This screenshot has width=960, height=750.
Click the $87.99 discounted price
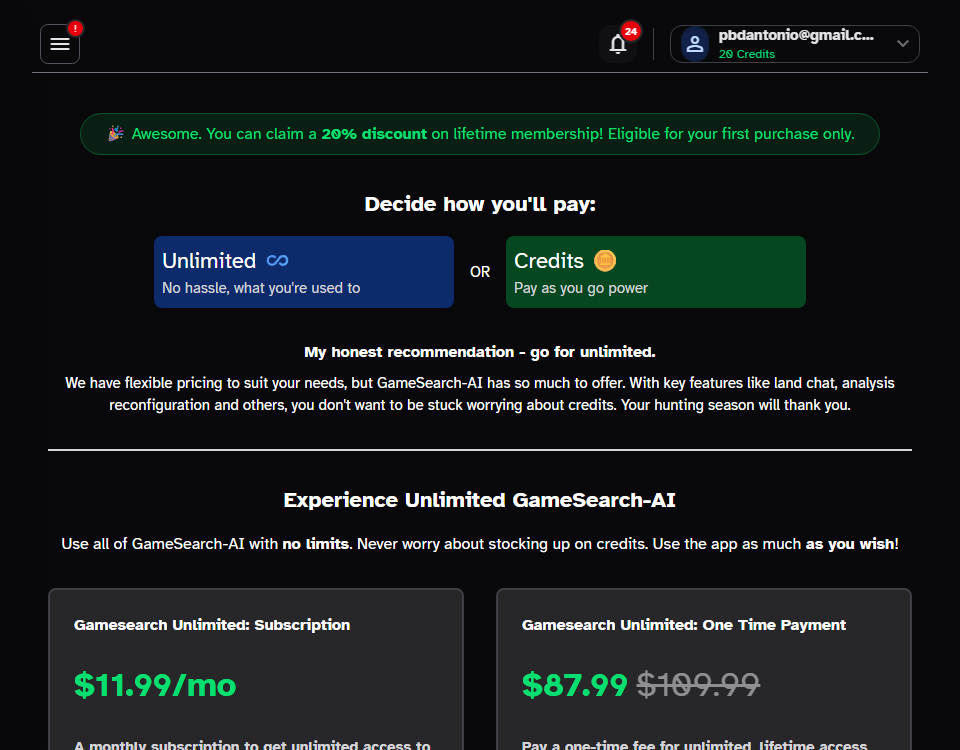[575, 684]
